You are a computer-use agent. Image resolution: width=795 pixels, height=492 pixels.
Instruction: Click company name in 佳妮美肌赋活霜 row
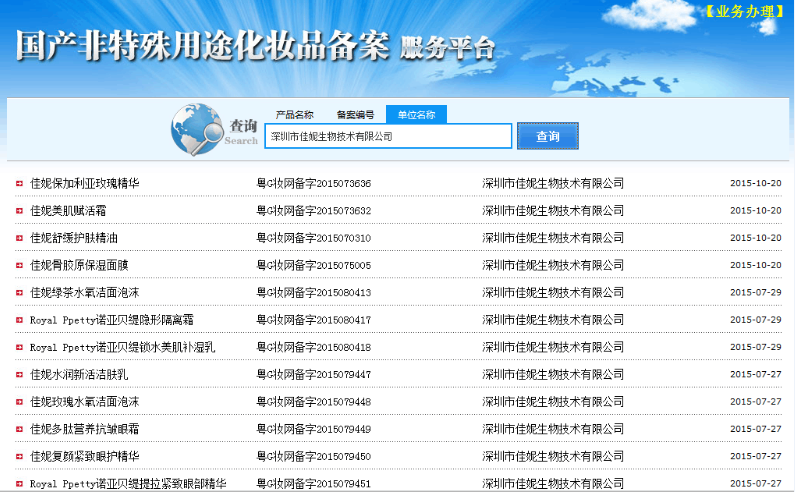tap(553, 210)
